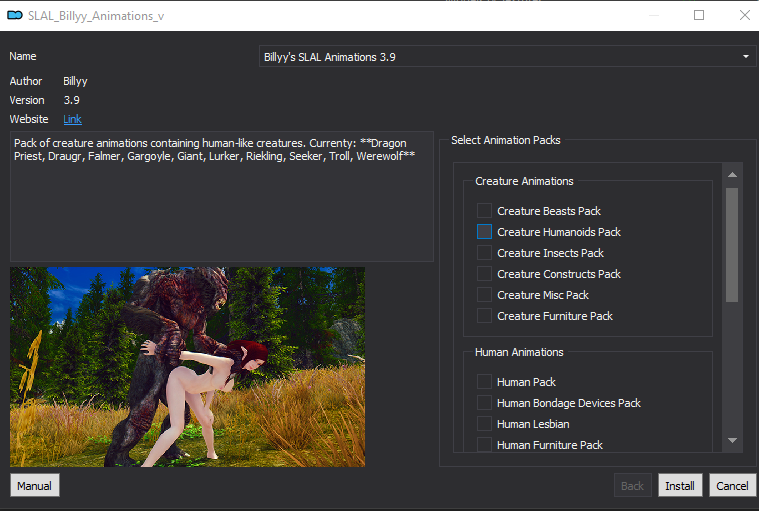Maximize the installer window

coord(699,15)
